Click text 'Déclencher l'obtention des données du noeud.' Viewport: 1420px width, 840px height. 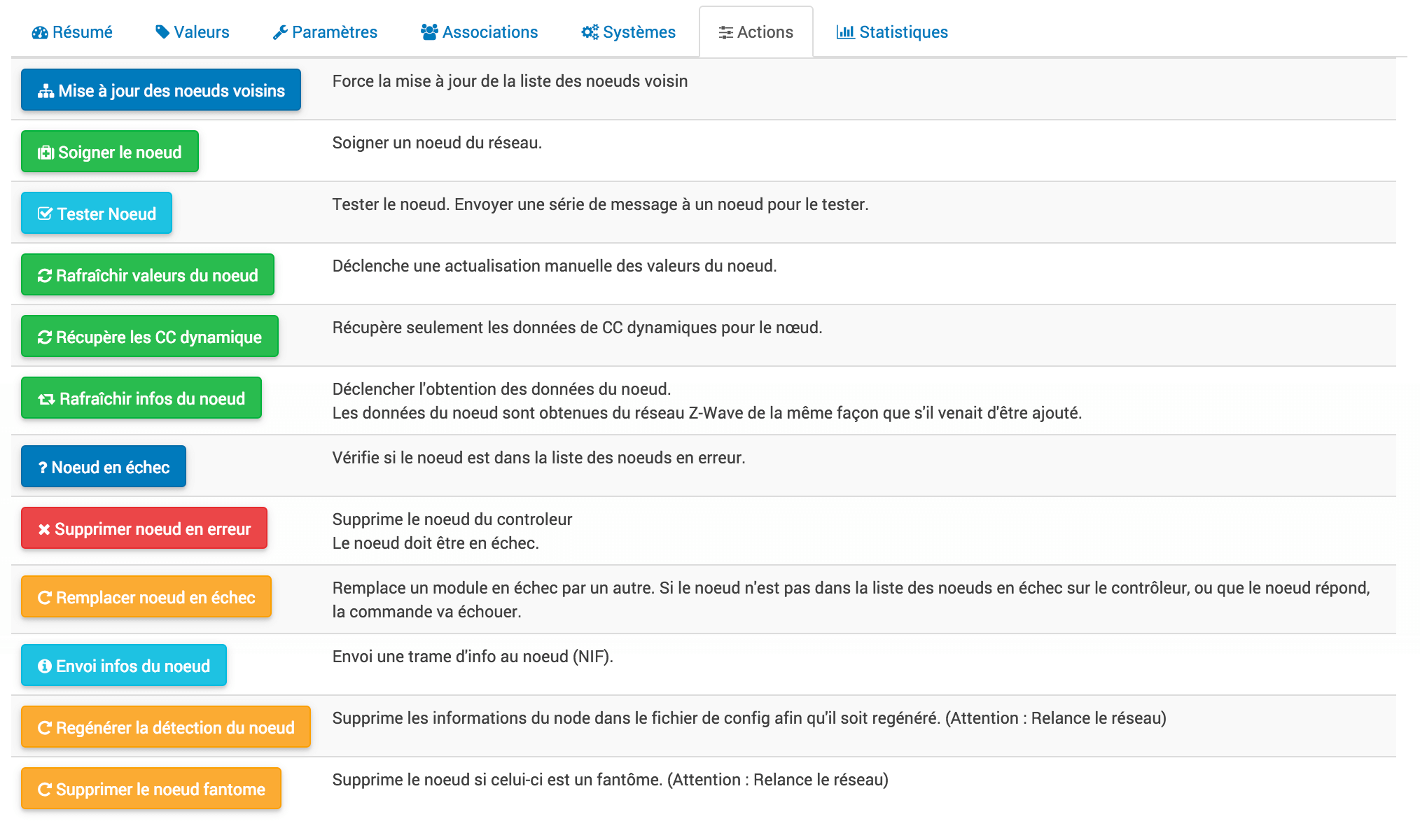pyautogui.click(x=502, y=389)
